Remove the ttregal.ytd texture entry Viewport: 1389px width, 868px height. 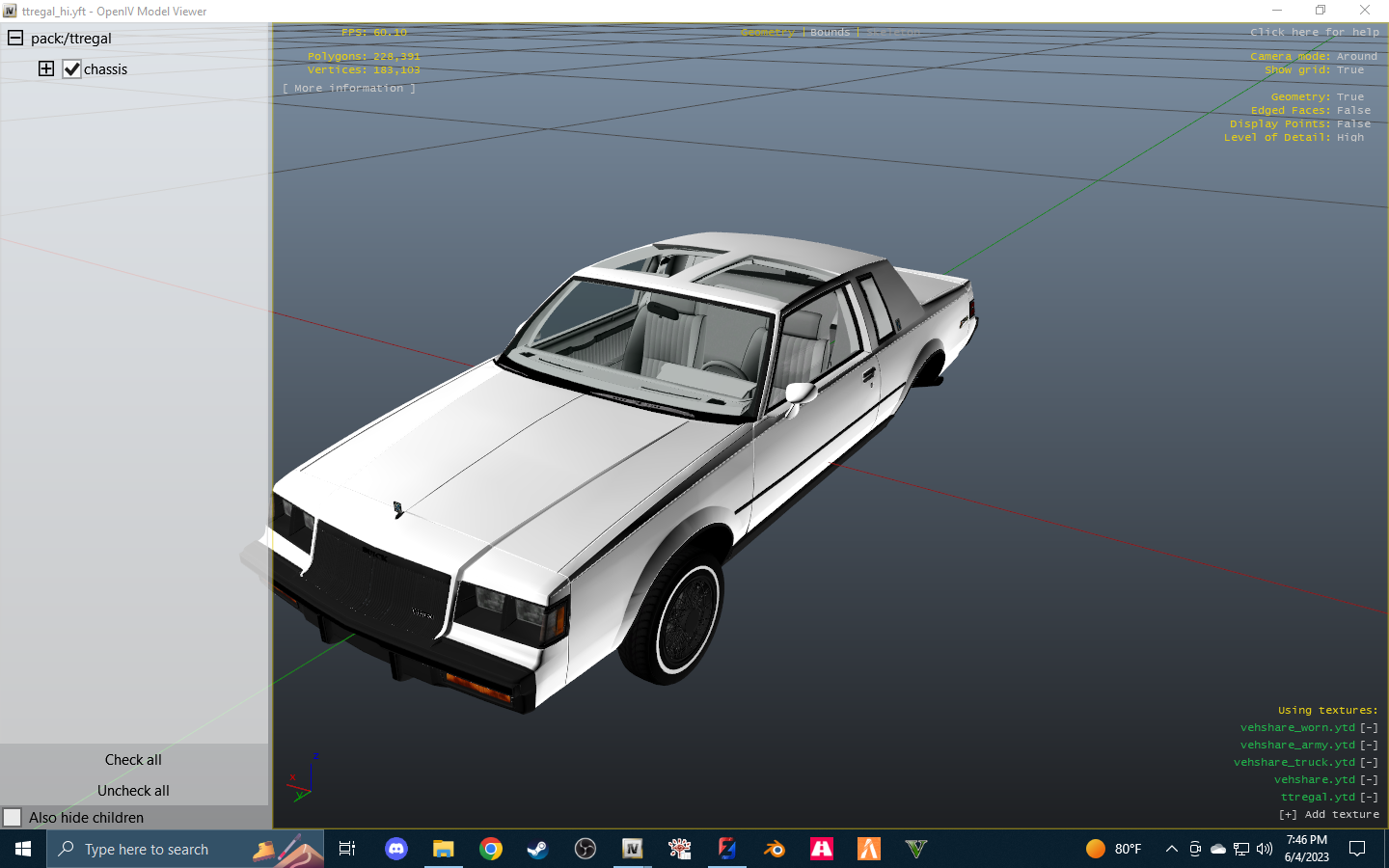coord(1369,798)
